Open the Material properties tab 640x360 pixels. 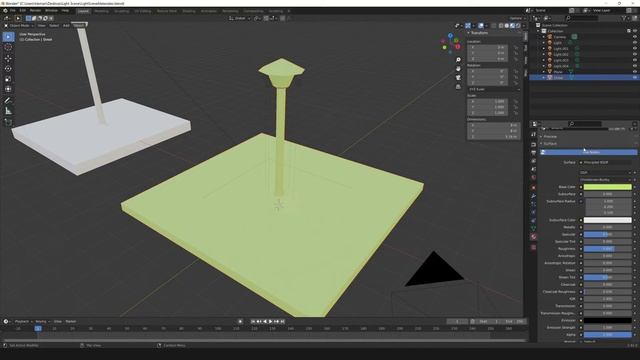point(533,237)
